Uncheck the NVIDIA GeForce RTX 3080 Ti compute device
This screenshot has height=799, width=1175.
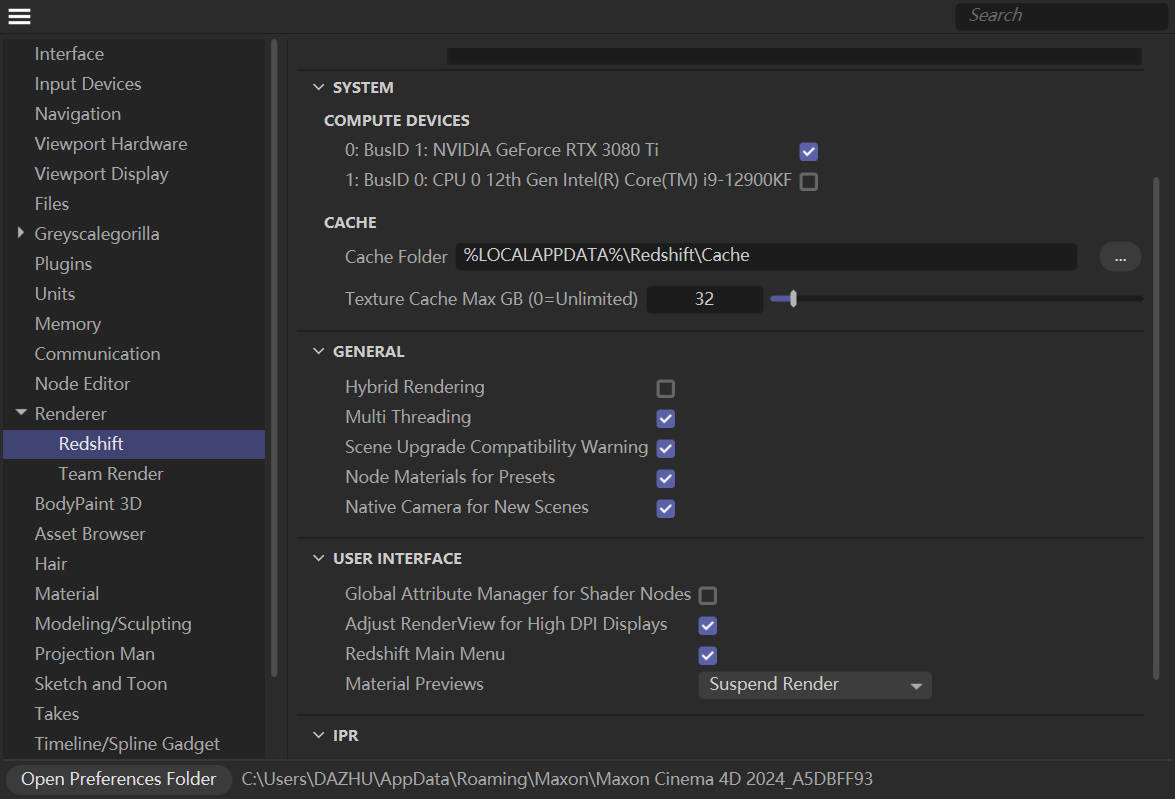(808, 151)
